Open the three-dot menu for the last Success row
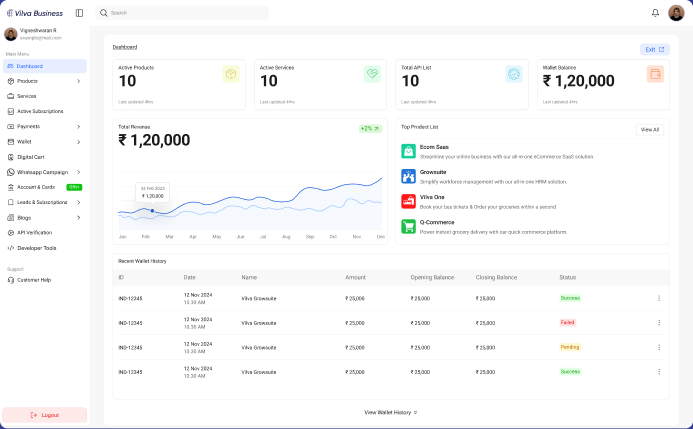This screenshot has width=693, height=429. click(x=659, y=372)
